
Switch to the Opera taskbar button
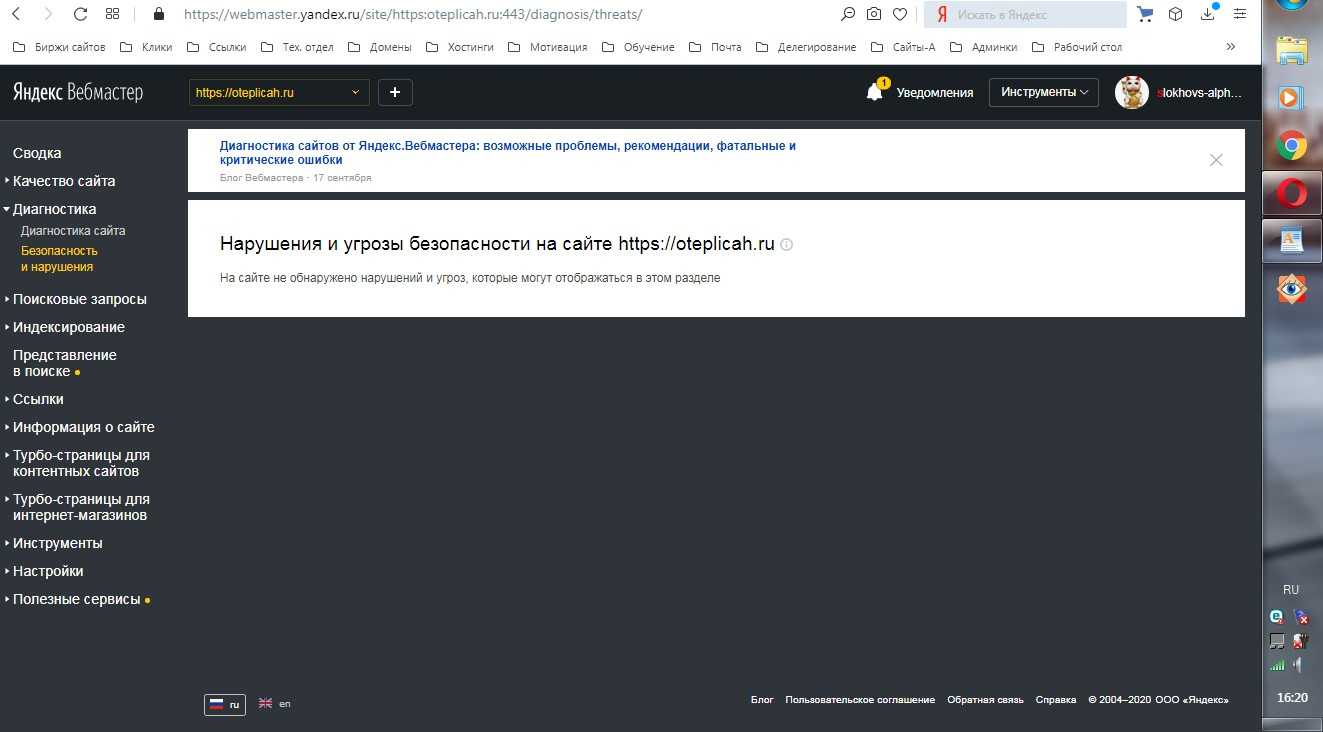tap(1292, 193)
